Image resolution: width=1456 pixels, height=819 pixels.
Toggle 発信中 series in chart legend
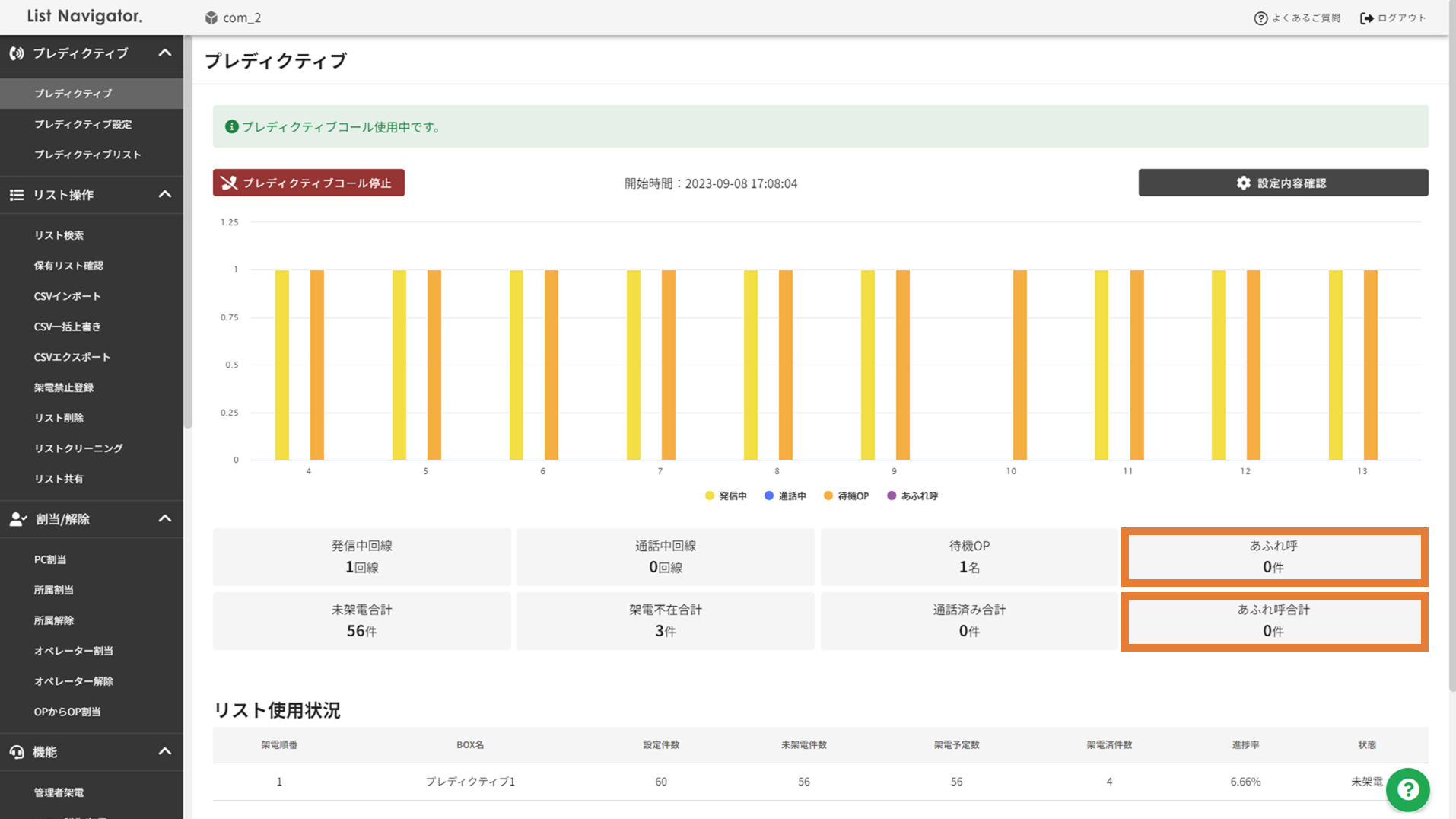[x=726, y=496]
